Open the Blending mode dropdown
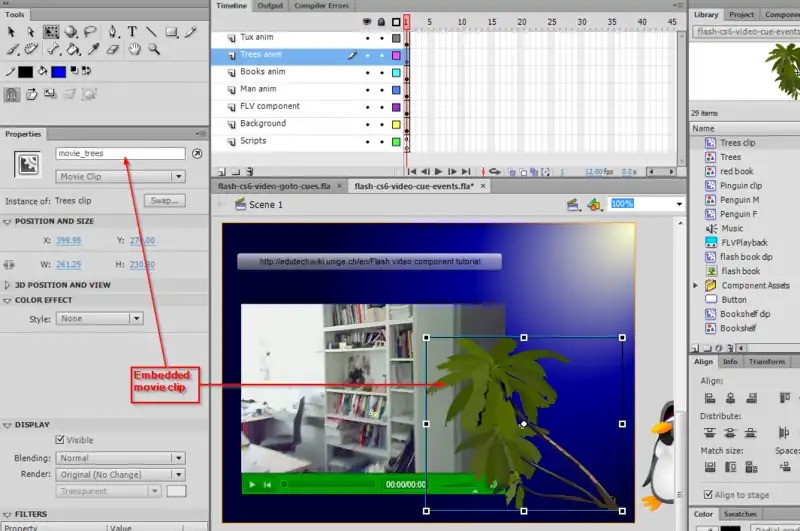Viewport: 800px width, 531px height. (121, 458)
